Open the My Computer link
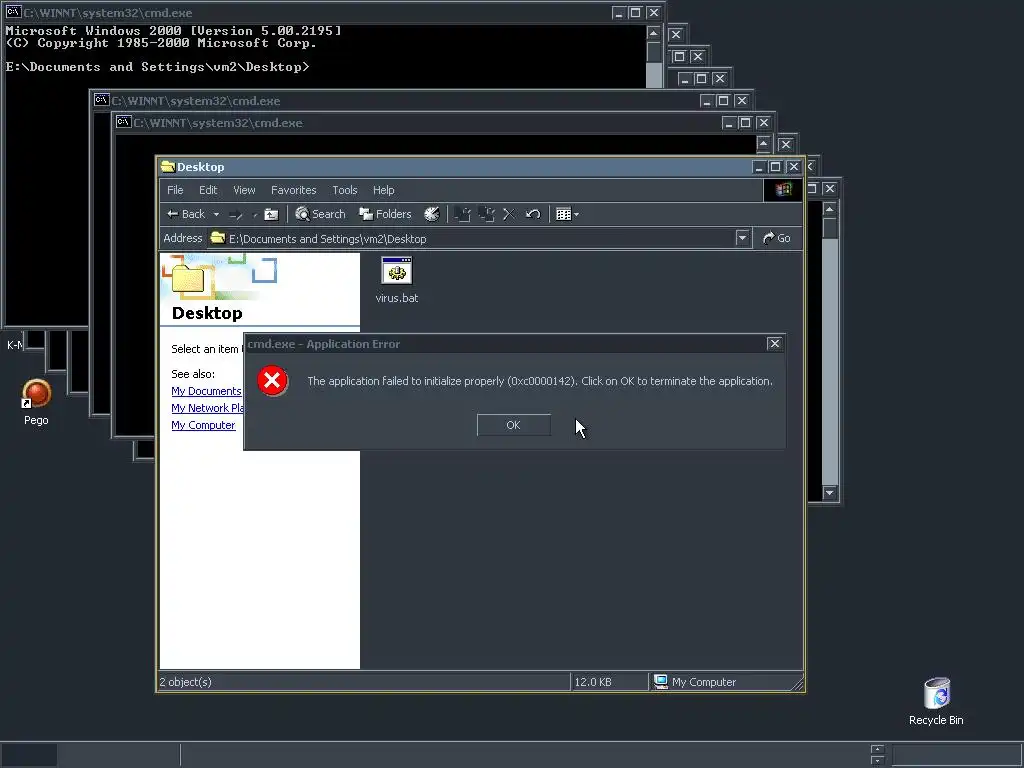Viewport: 1024px width, 768px height. pyautogui.click(x=203, y=425)
